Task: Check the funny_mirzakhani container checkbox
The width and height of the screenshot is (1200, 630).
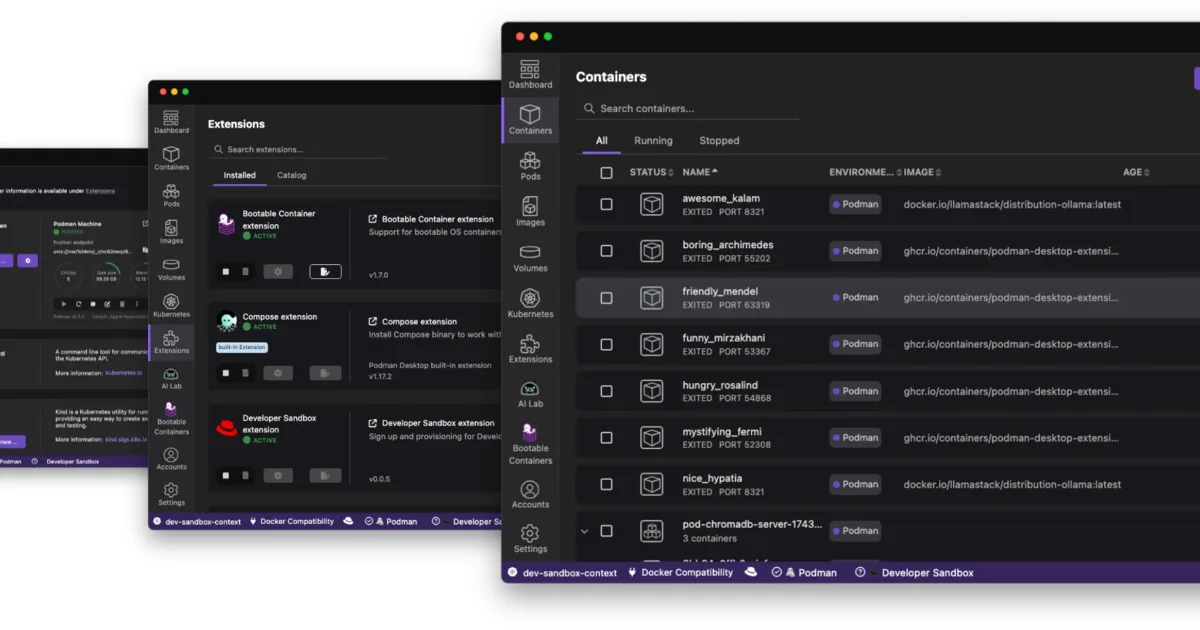Action: (606, 344)
